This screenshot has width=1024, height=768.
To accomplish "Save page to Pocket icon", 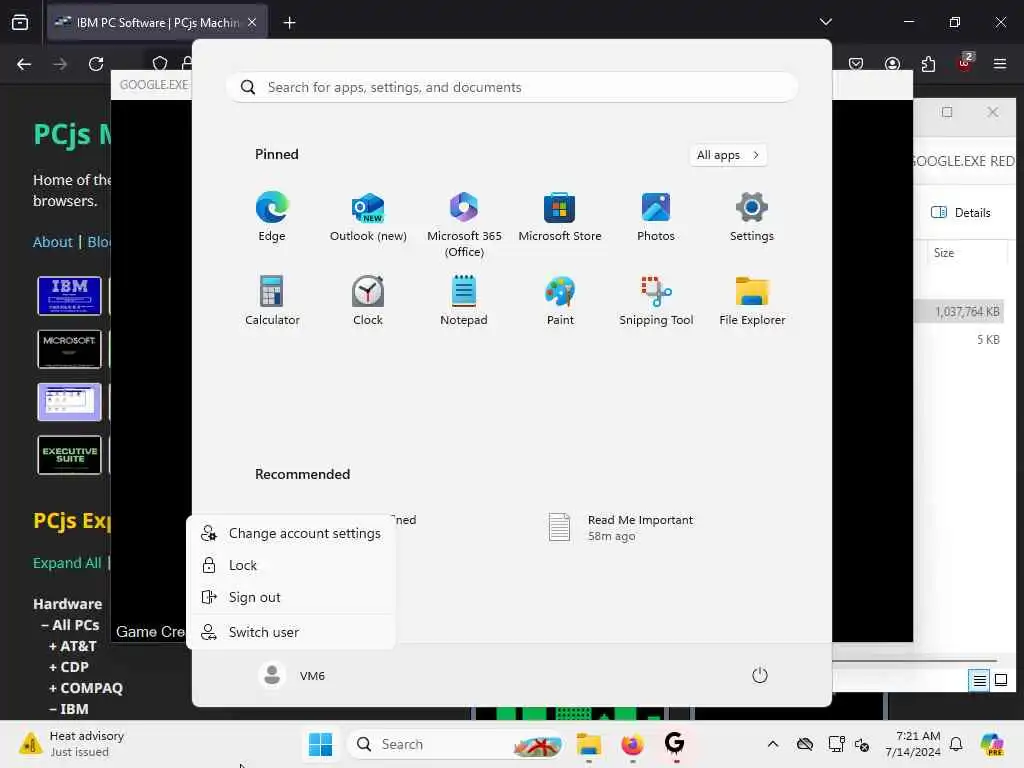I will pyautogui.click(x=856, y=64).
